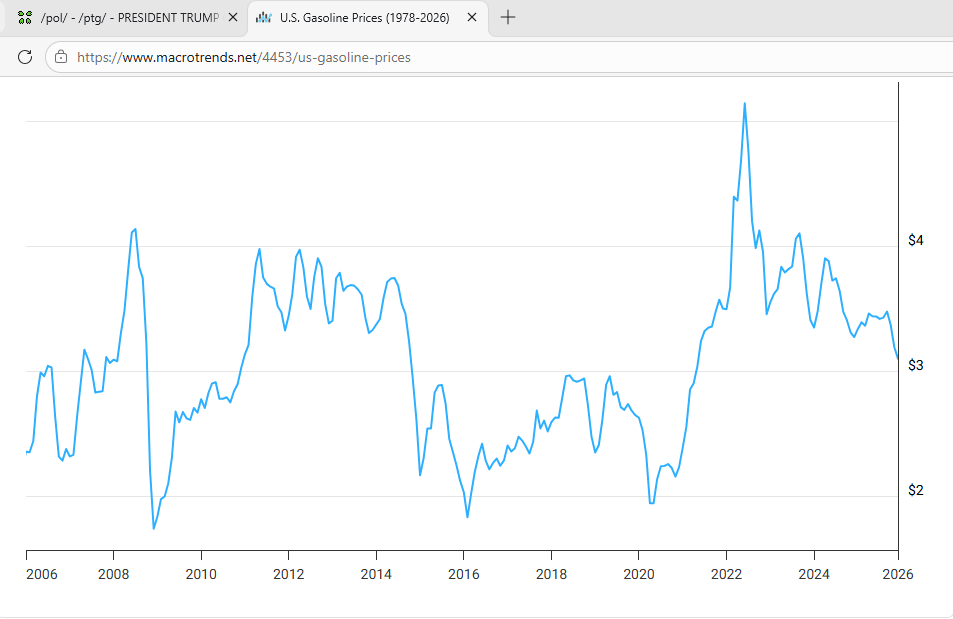Click the /pol/ tab clover favicon
The width and height of the screenshot is (953, 619).
[25, 18]
